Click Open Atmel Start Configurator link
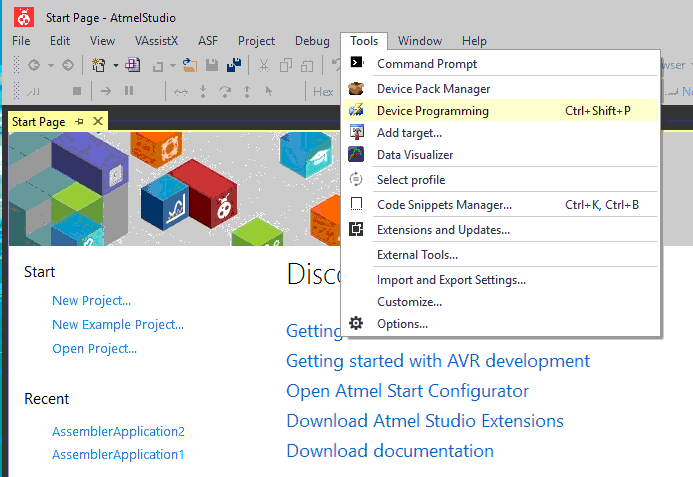 pos(407,391)
